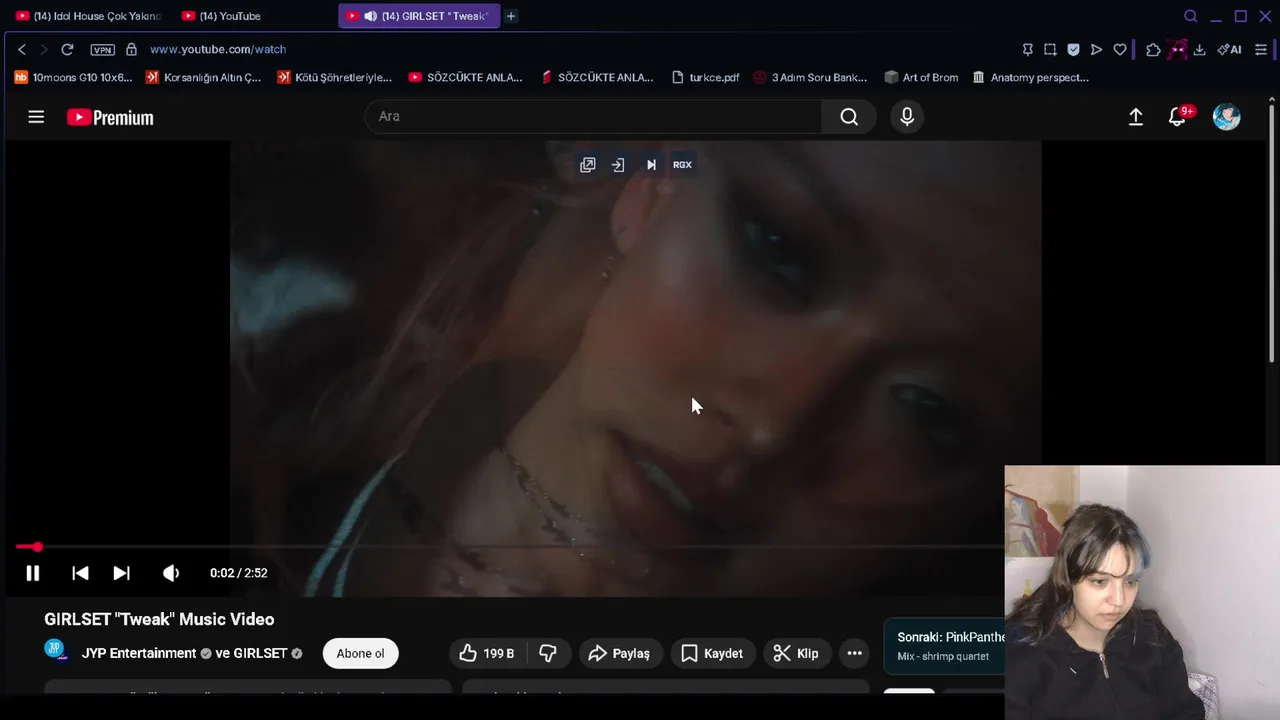The height and width of the screenshot is (720, 1280).
Task: Mute the video volume
Action: click(x=171, y=573)
